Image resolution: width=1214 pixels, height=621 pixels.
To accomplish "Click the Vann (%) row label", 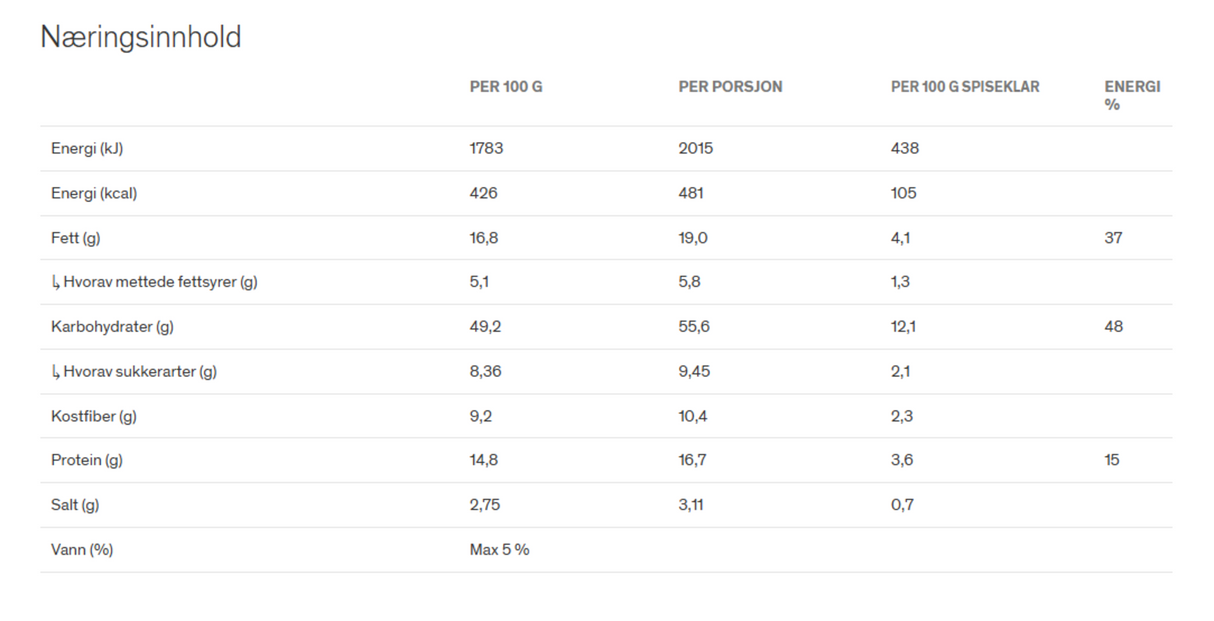I will 82,550.
